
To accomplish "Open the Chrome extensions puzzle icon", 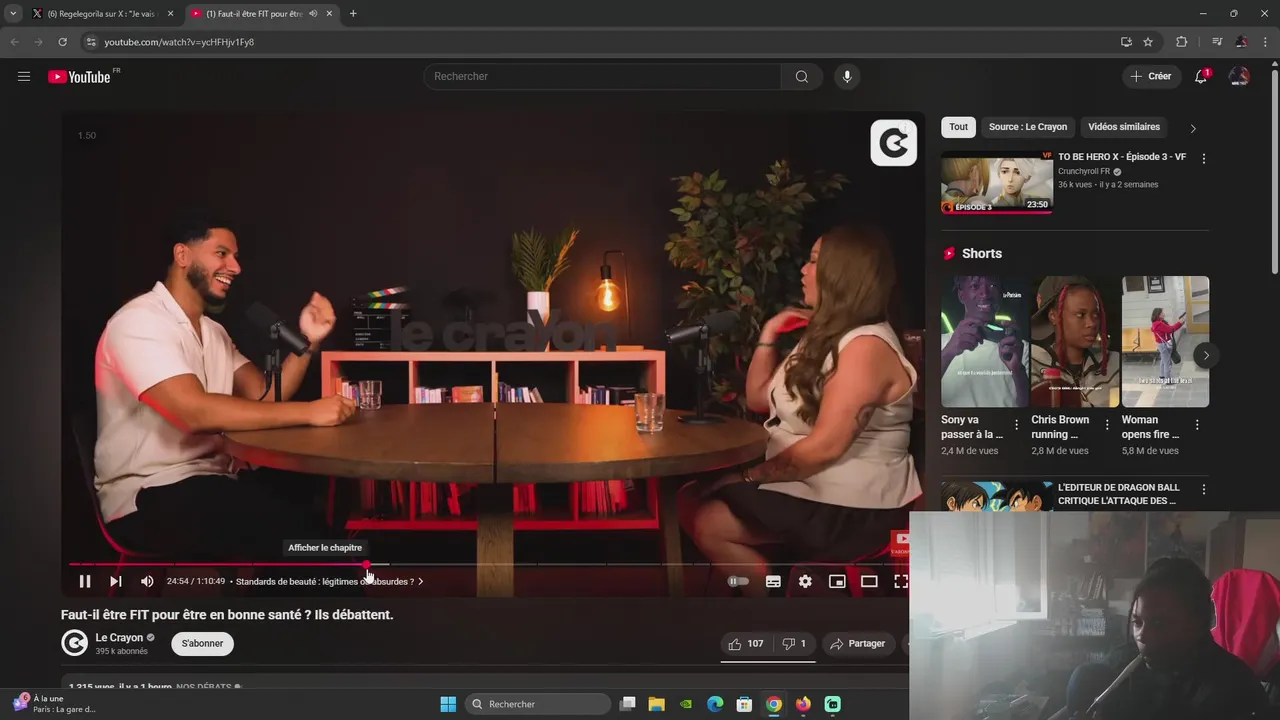I will click(1181, 42).
